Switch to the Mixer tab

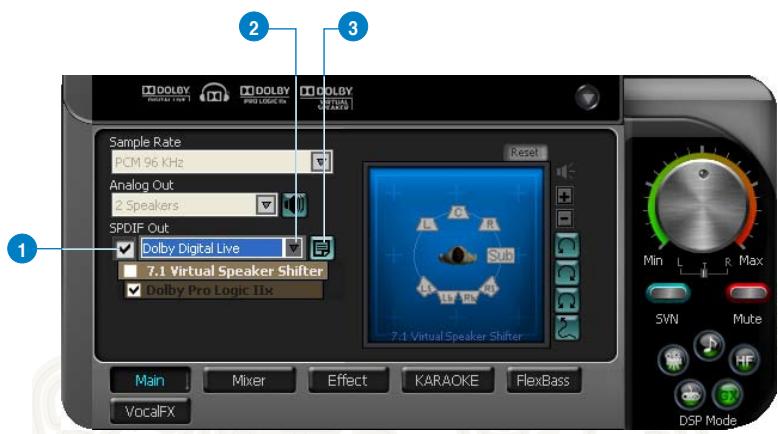coord(249,380)
